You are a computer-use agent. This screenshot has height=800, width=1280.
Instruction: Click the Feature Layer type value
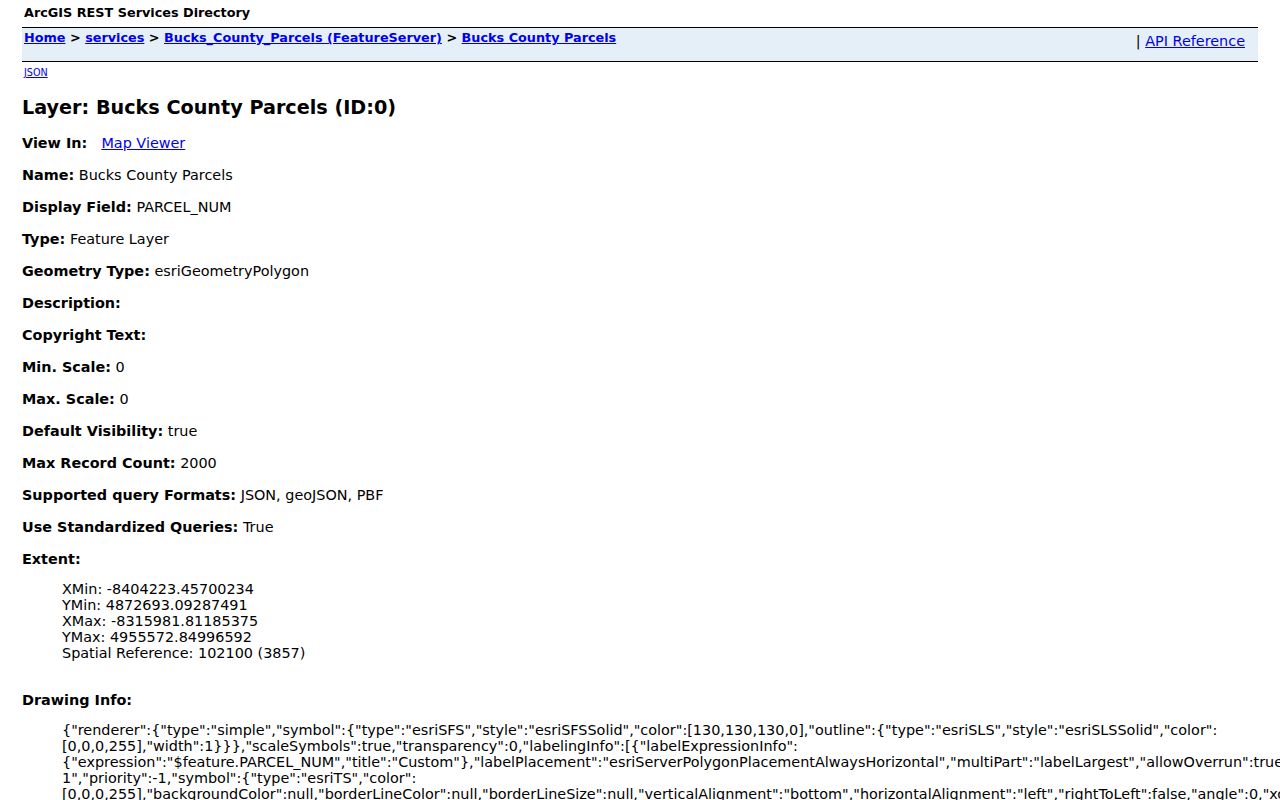[119, 239]
